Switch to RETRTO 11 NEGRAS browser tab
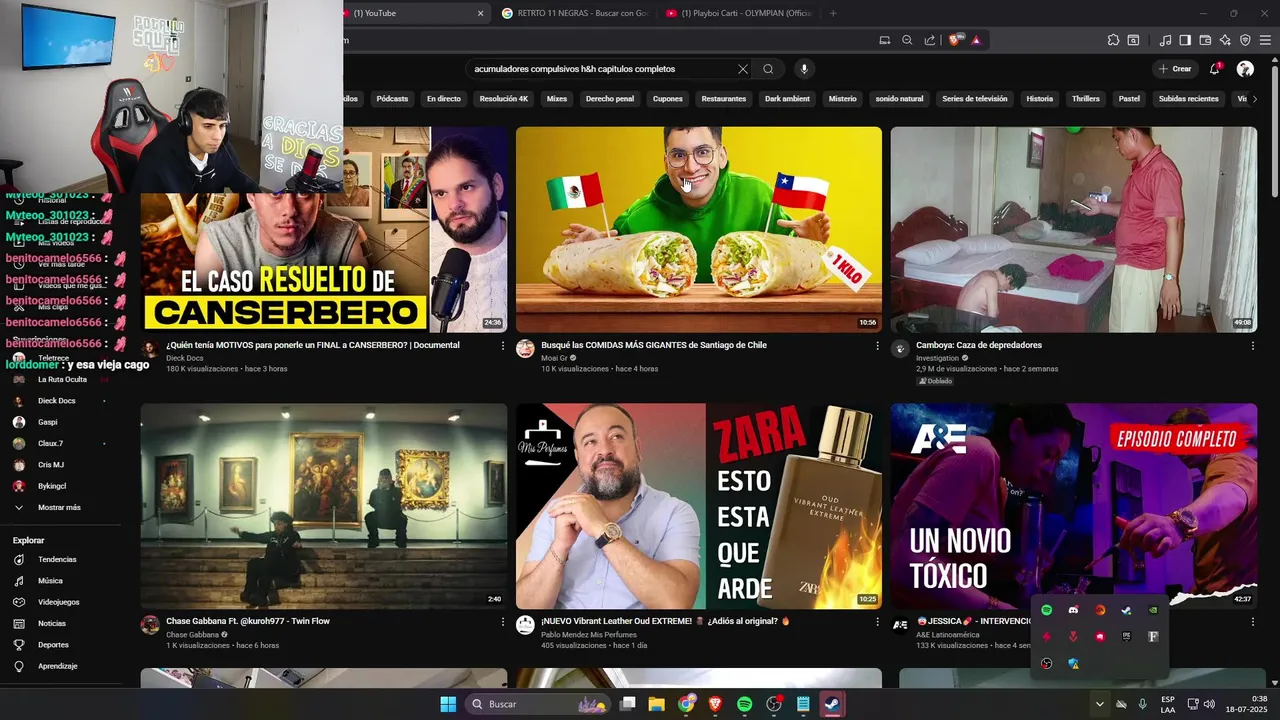Screen dimensions: 1280x720 (x=574, y=13)
